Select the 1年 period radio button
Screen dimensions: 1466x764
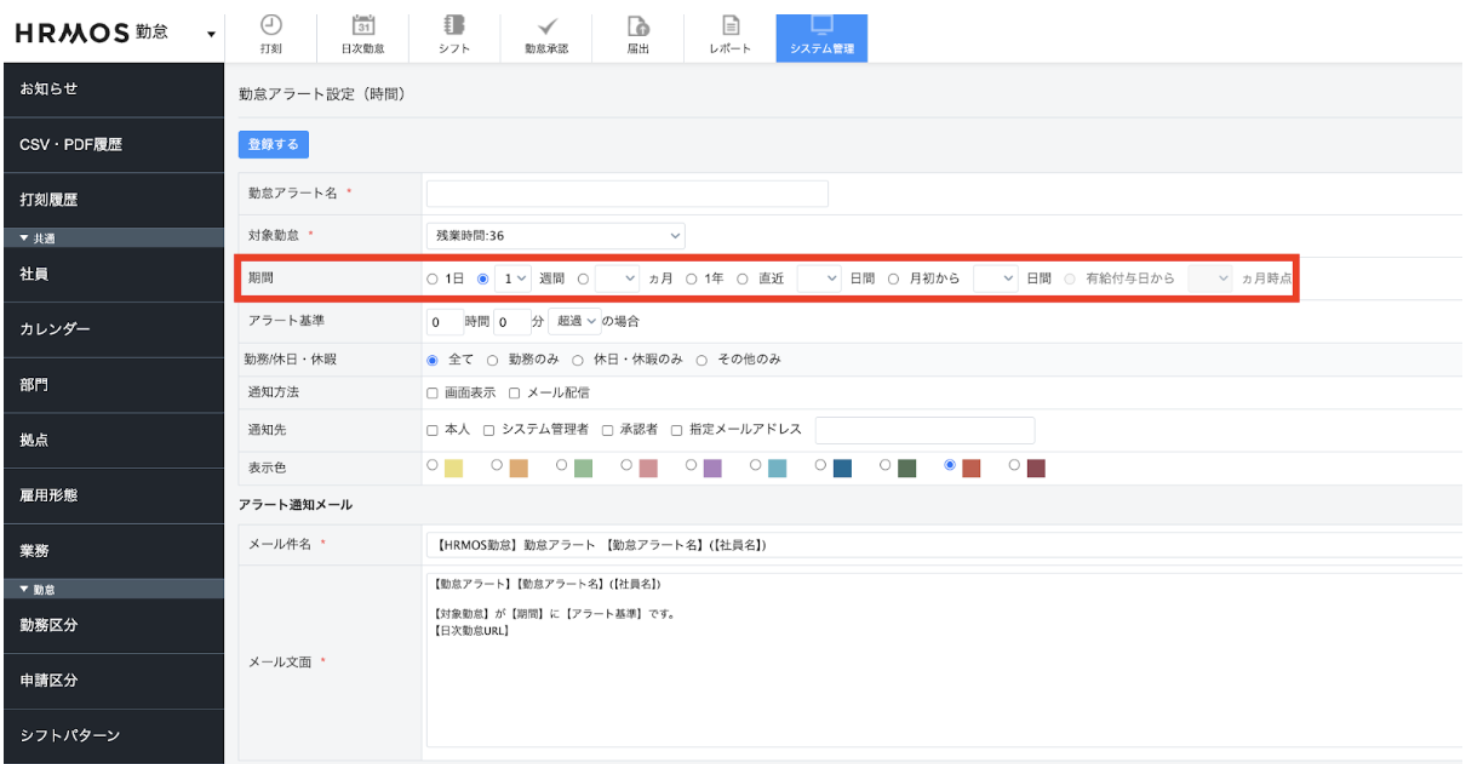tap(691, 279)
